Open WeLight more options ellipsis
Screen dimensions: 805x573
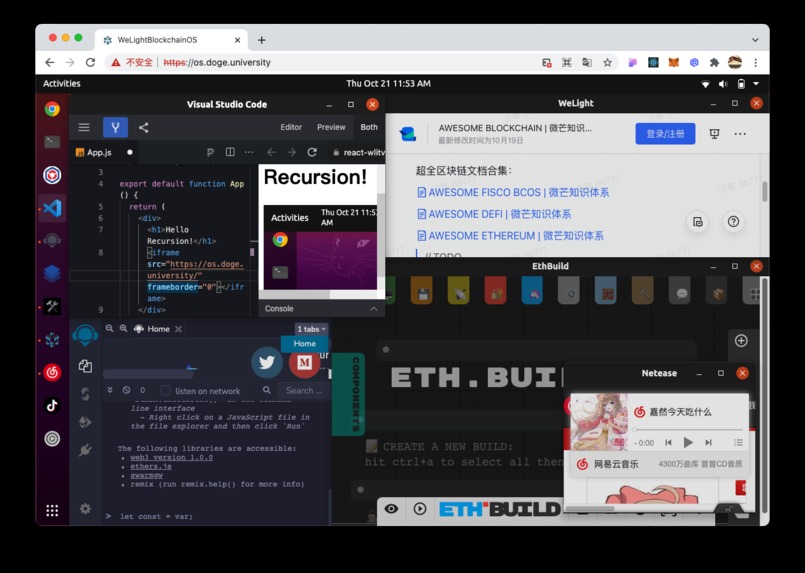[x=740, y=133]
